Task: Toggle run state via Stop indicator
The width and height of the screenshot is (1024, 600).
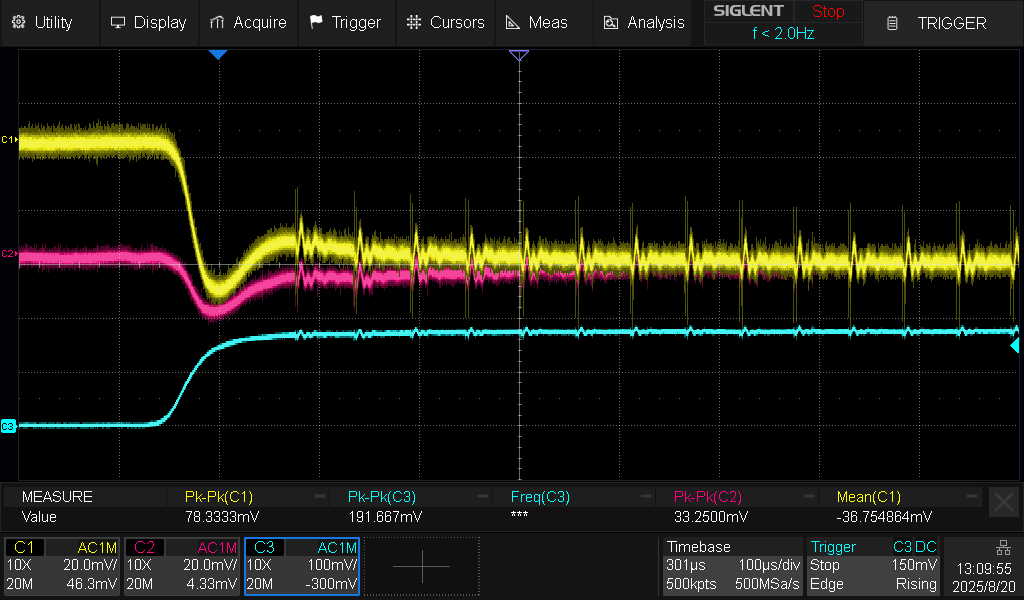Action: [x=827, y=12]
